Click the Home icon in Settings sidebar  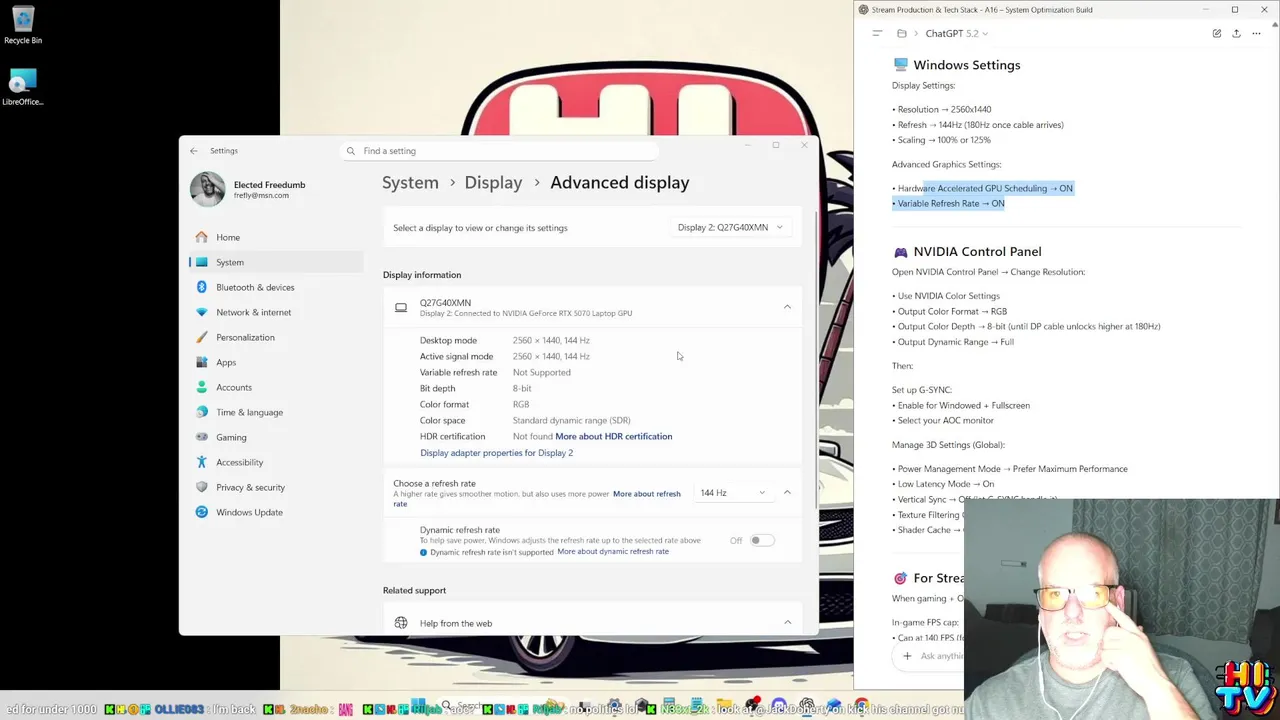[x=202, y=237]
